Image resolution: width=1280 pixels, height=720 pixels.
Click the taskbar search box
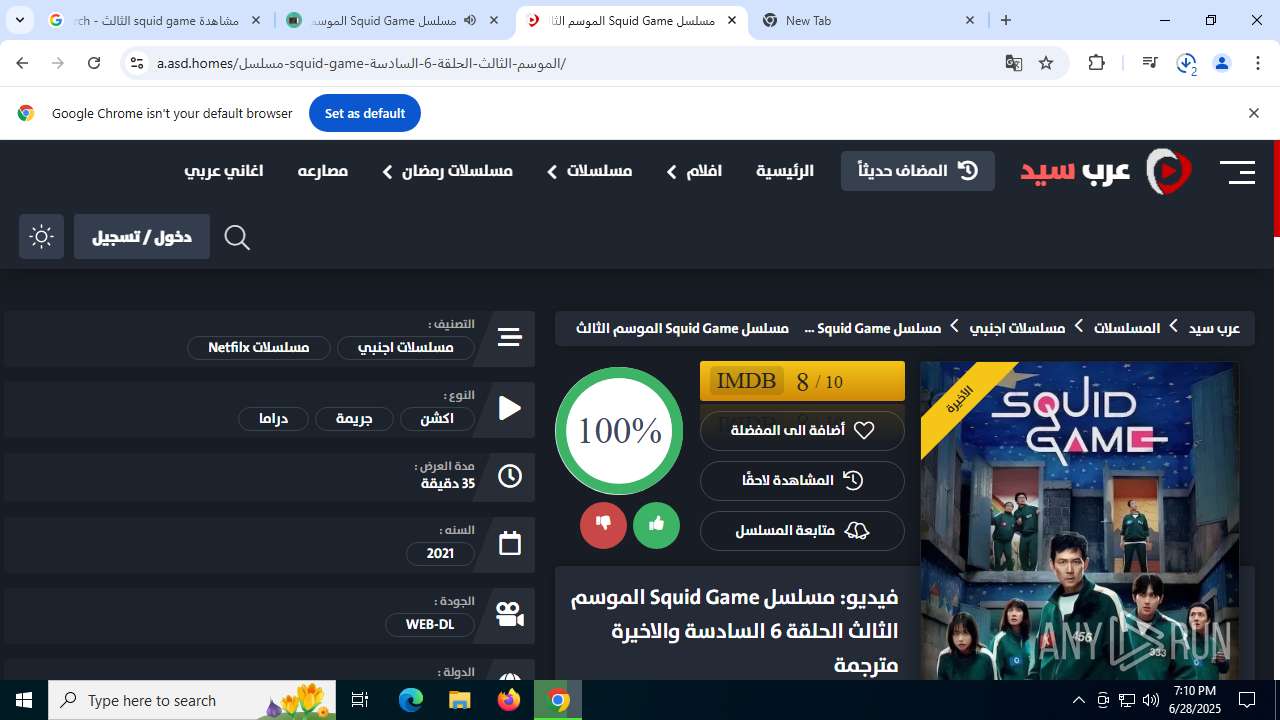(x=192, y=700)
